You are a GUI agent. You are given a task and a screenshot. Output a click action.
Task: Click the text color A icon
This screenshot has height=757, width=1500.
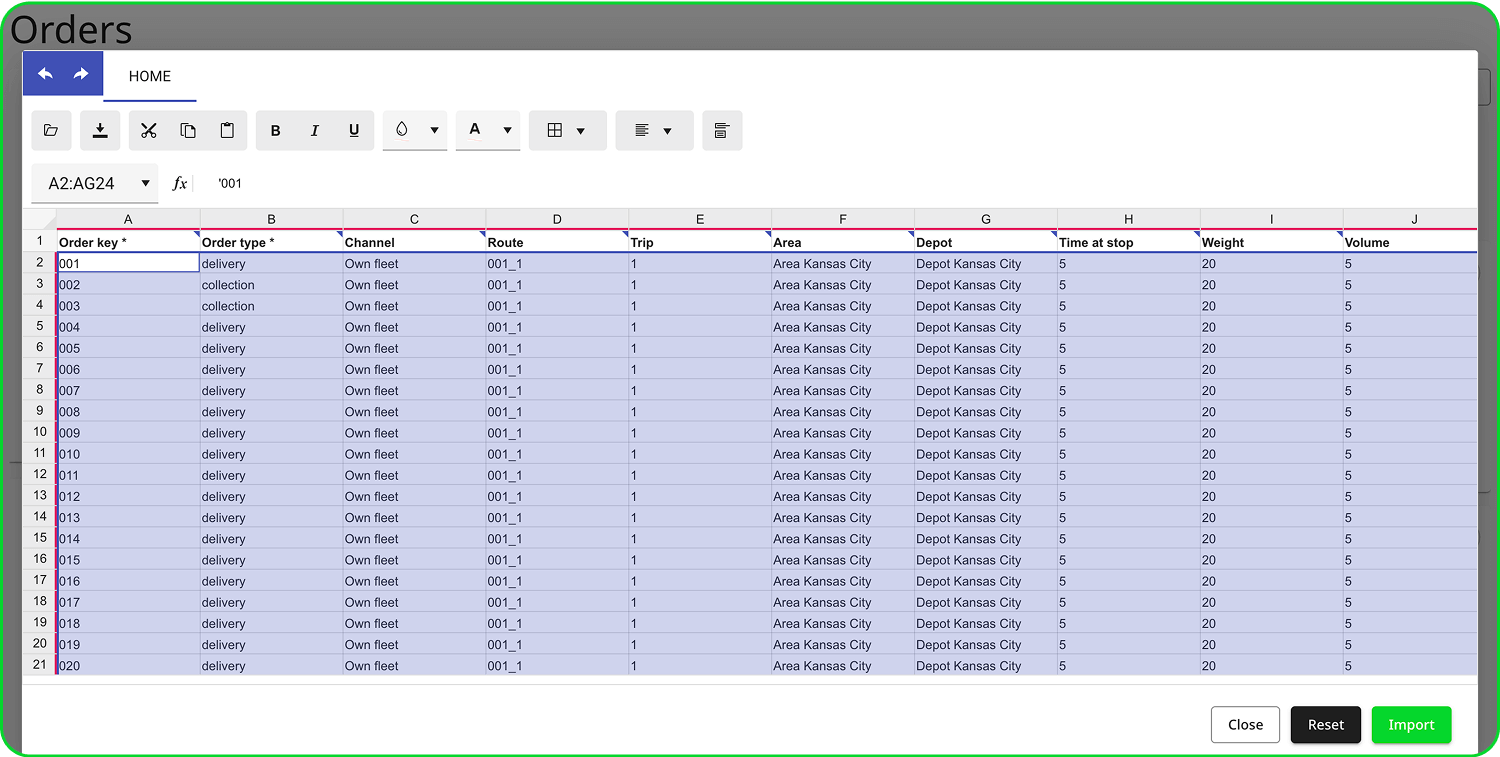[x=475, y=130]
